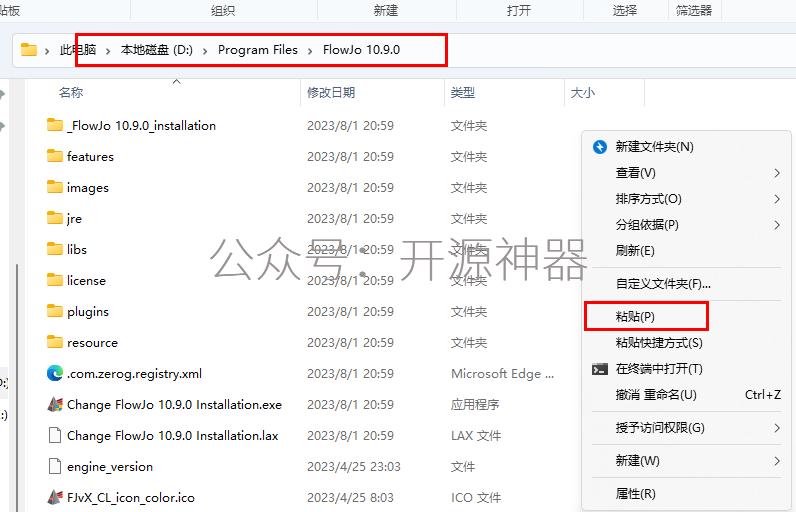Click the new folder icon in context menu
This screenshot has height=512, width=796.
(600, 147)
